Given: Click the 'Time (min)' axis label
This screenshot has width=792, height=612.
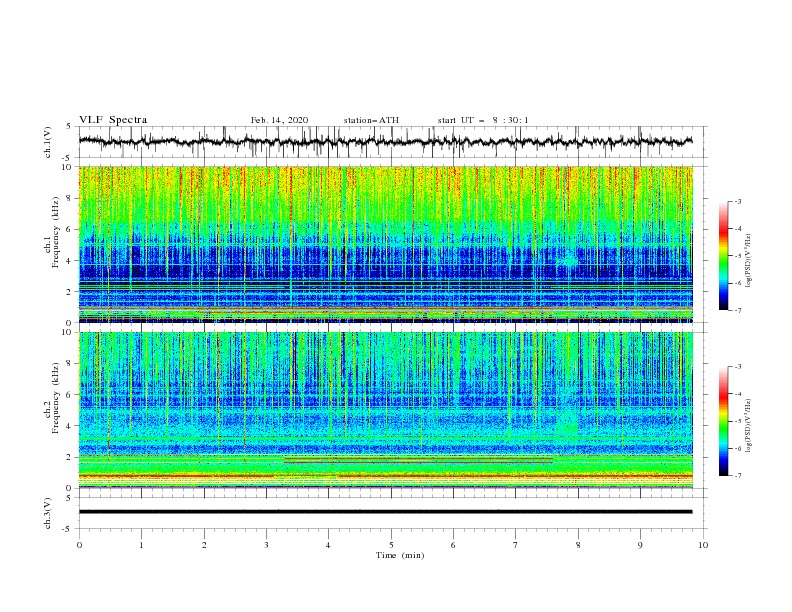Looking at the screenshot, I should point(400,555).
